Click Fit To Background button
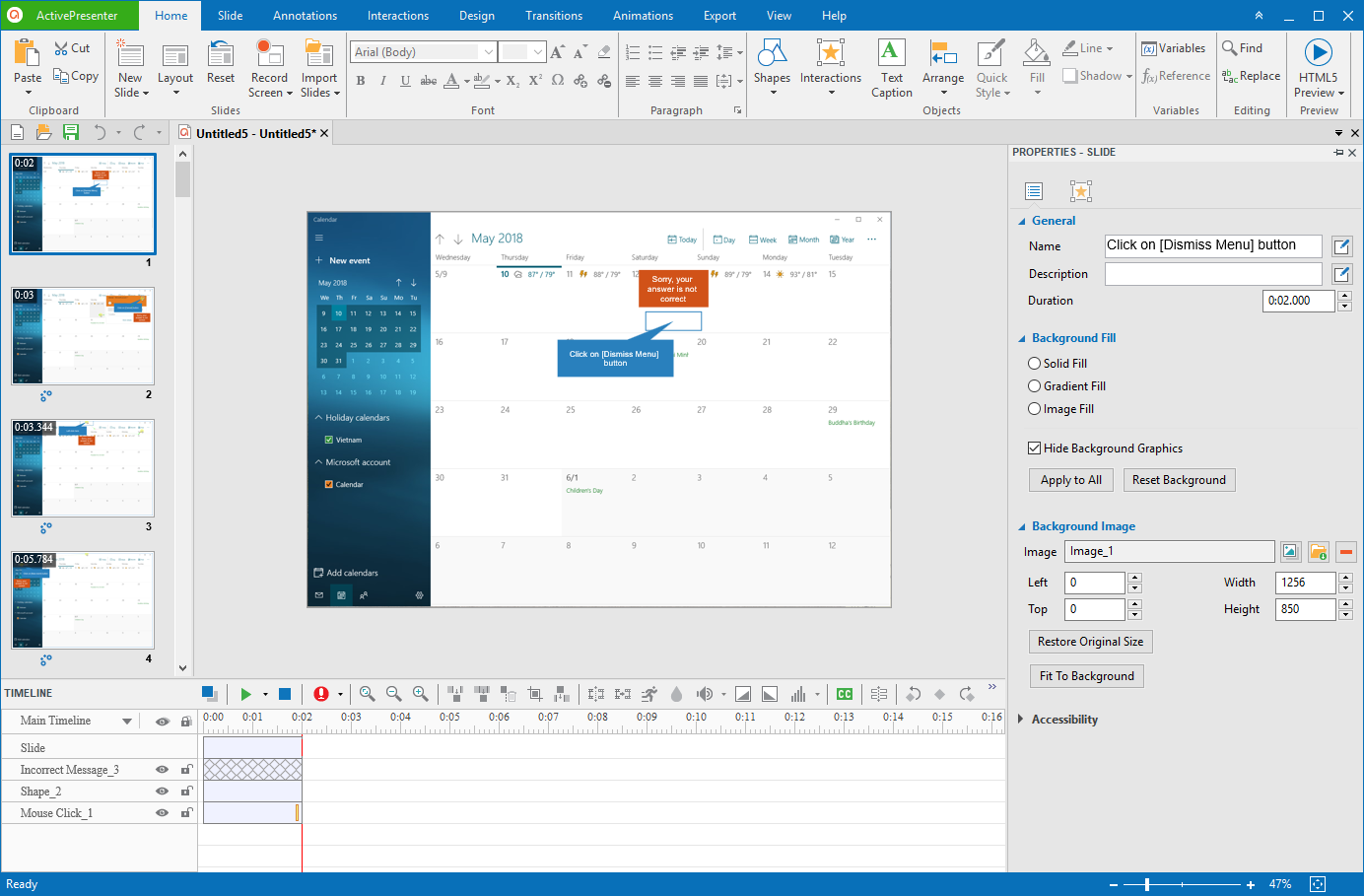1364x896 pixels. point(1086,676)
